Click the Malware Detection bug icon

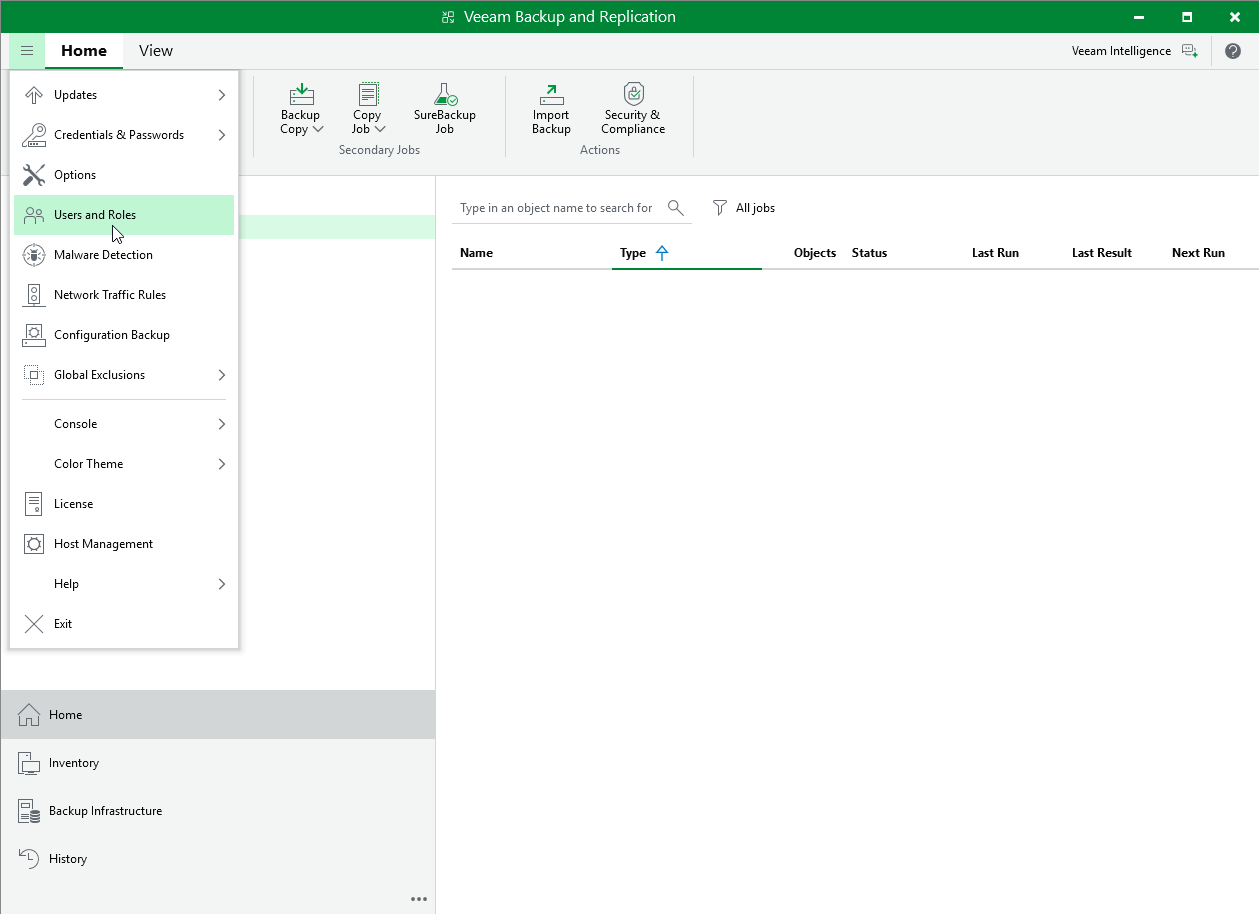(x=34, y=255)
